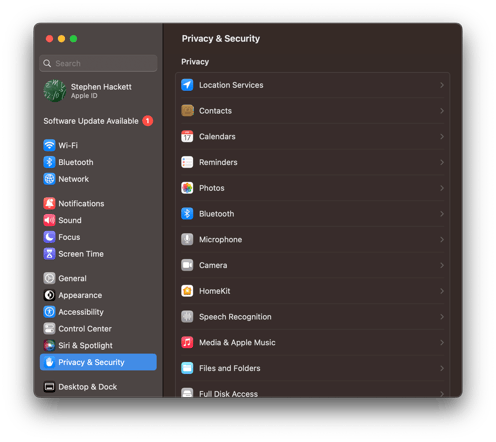This screenshot has width=496, height=442.
Task: Click the search magnifier icon
Action: pyautogui.click(x=47, y=63)
